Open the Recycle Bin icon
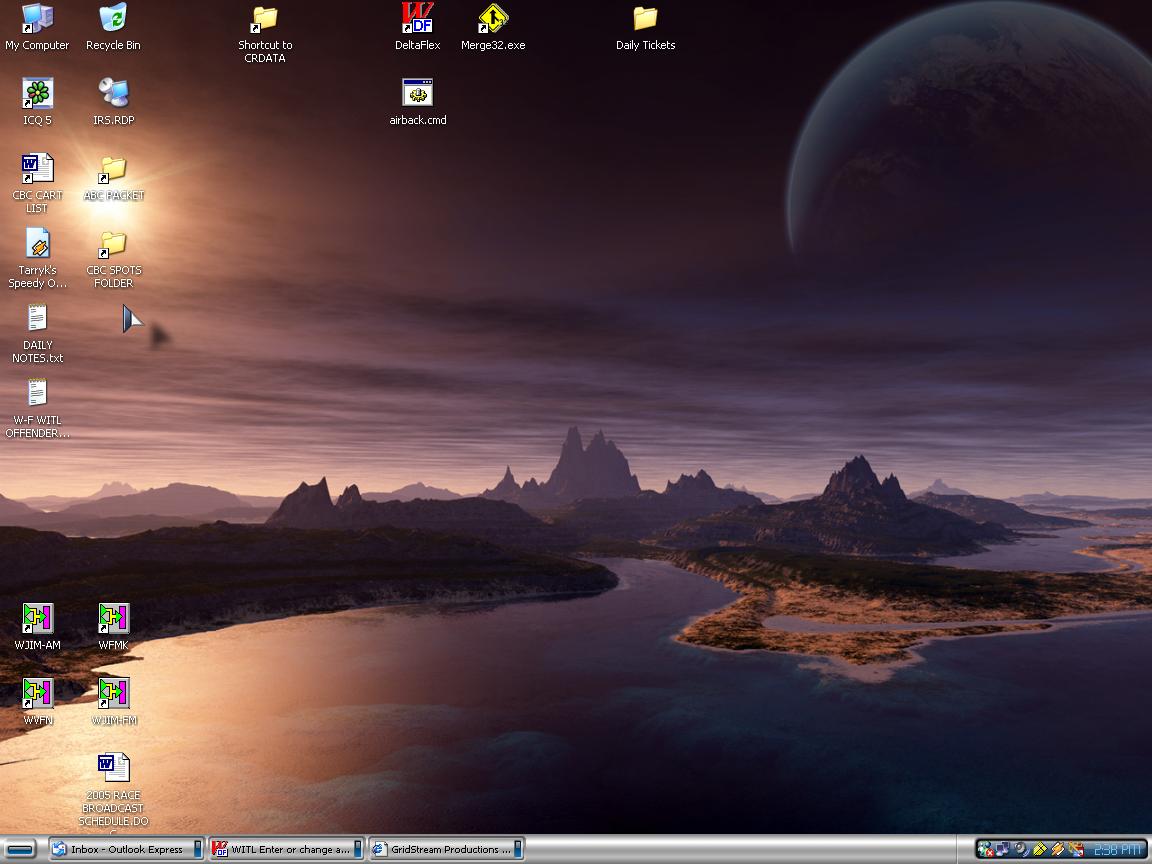Viewport: 1152px width, 864px height. [x=113, y=19]
